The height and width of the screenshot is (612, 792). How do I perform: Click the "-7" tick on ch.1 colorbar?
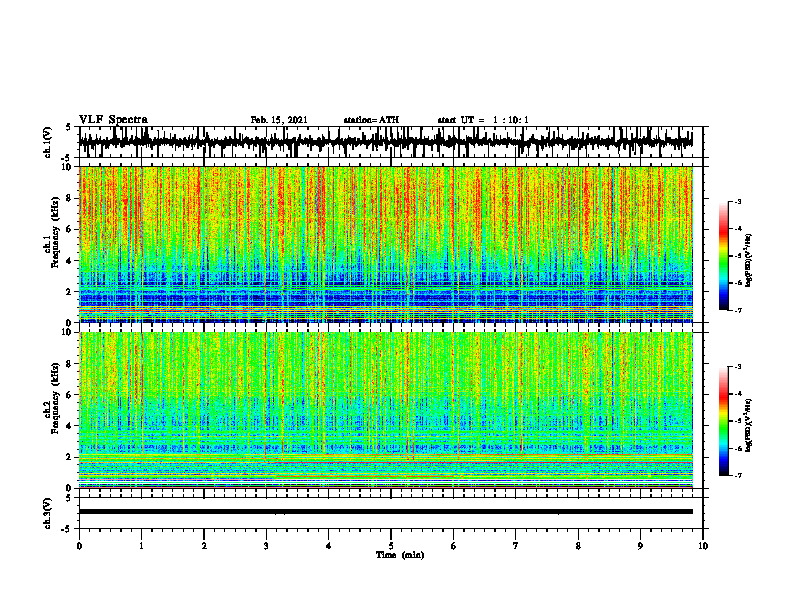pos(738,310)
